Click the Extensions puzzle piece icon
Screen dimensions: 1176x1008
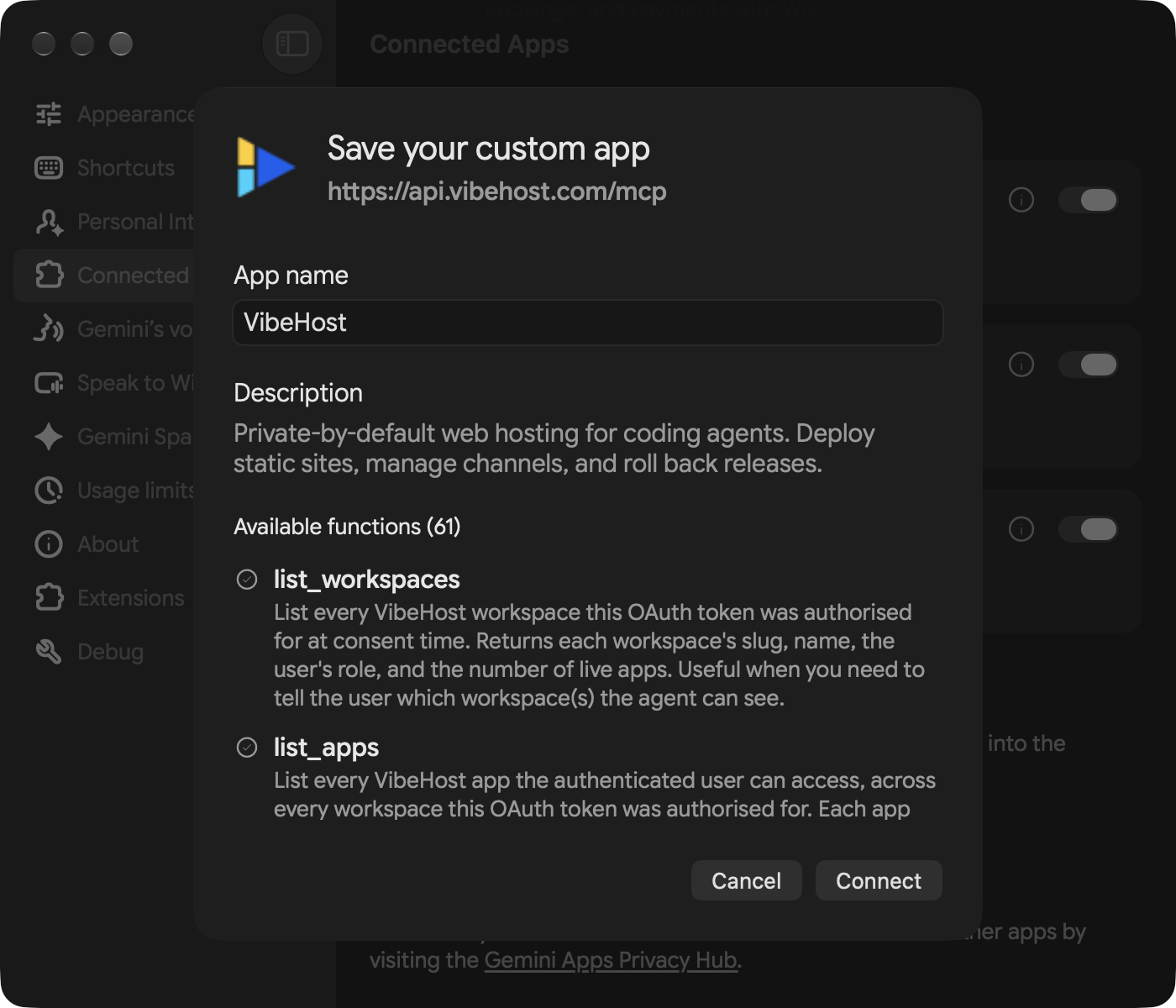(49, 598)
